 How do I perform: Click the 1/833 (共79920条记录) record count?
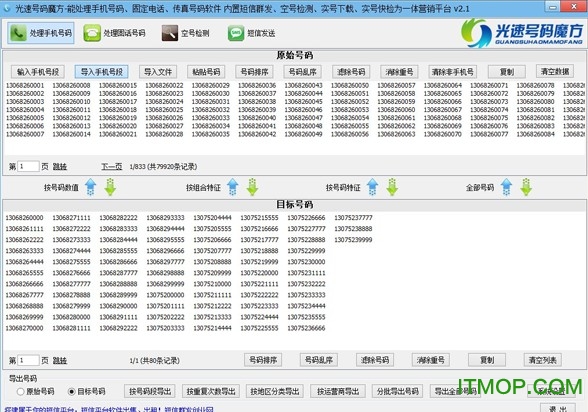tap(163, 166)
